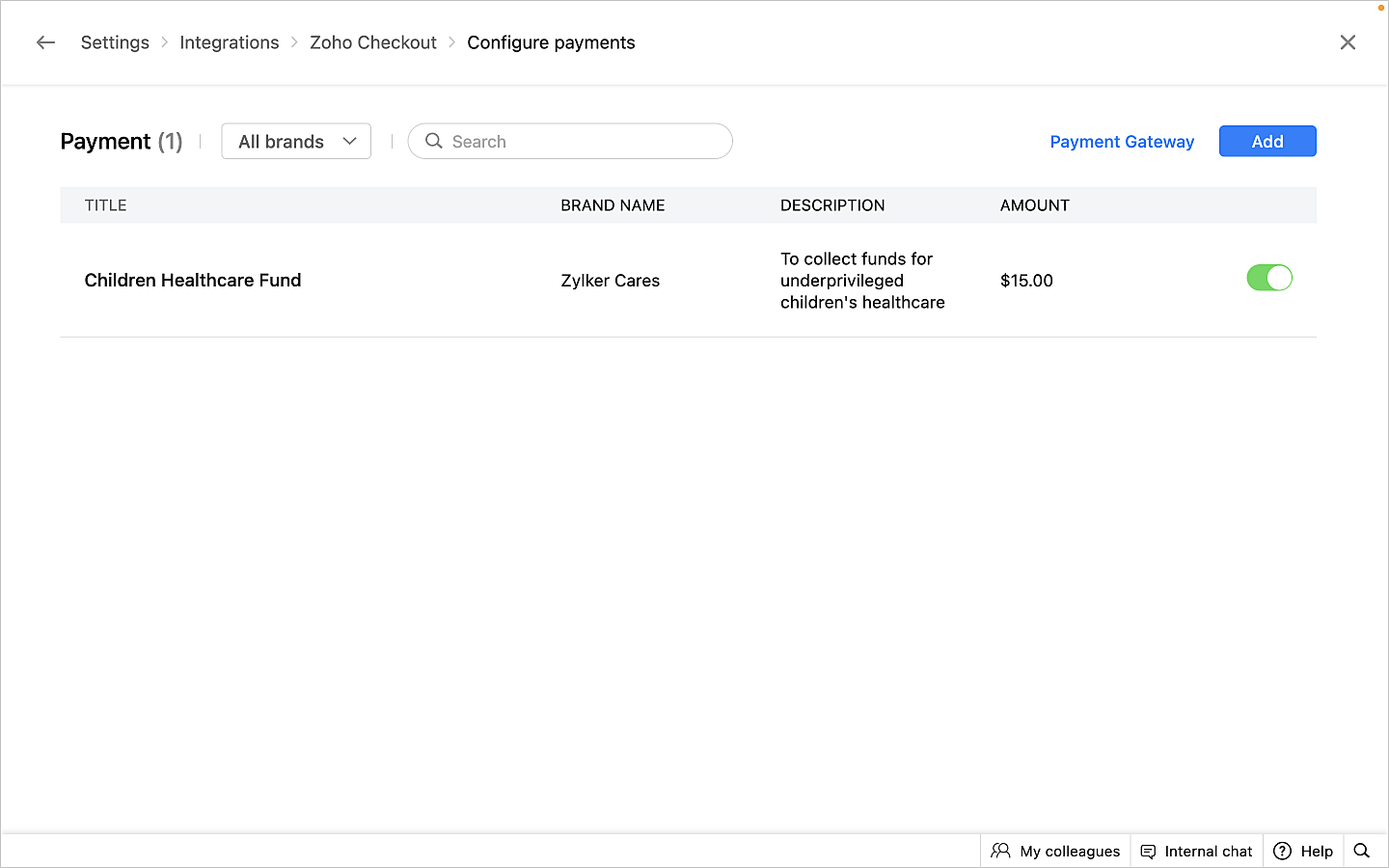Viewport: 1389px width, 868px height.
Task: Click the Add button
Action: 1266,142
